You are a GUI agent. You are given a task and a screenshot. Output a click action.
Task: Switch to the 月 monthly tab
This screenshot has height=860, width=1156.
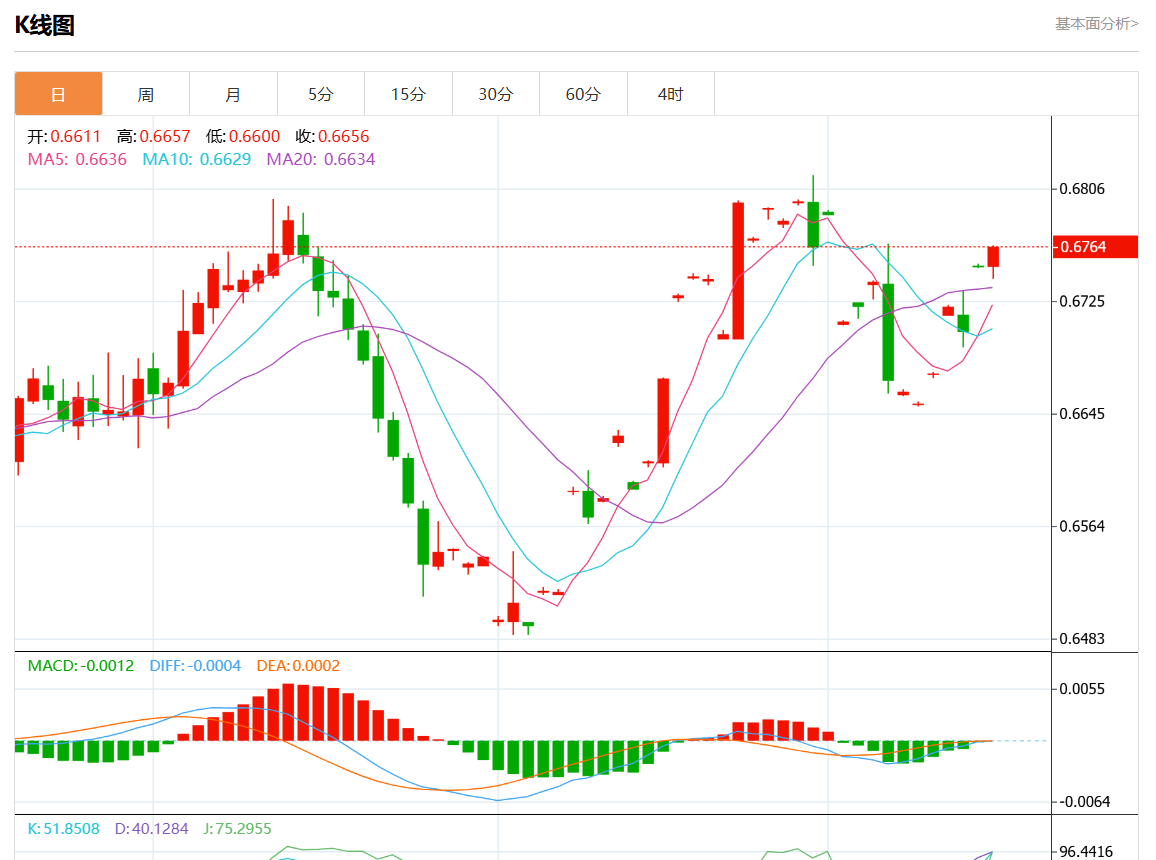coord(233,94)
